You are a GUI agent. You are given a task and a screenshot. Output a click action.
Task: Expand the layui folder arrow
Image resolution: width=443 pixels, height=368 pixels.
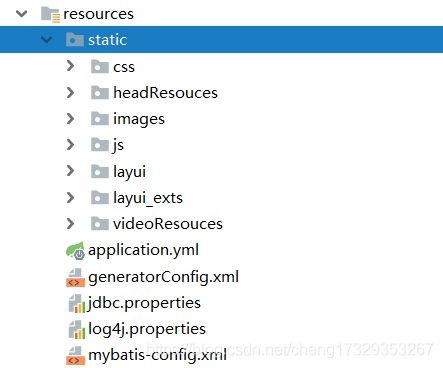click(x=70, y=171)
